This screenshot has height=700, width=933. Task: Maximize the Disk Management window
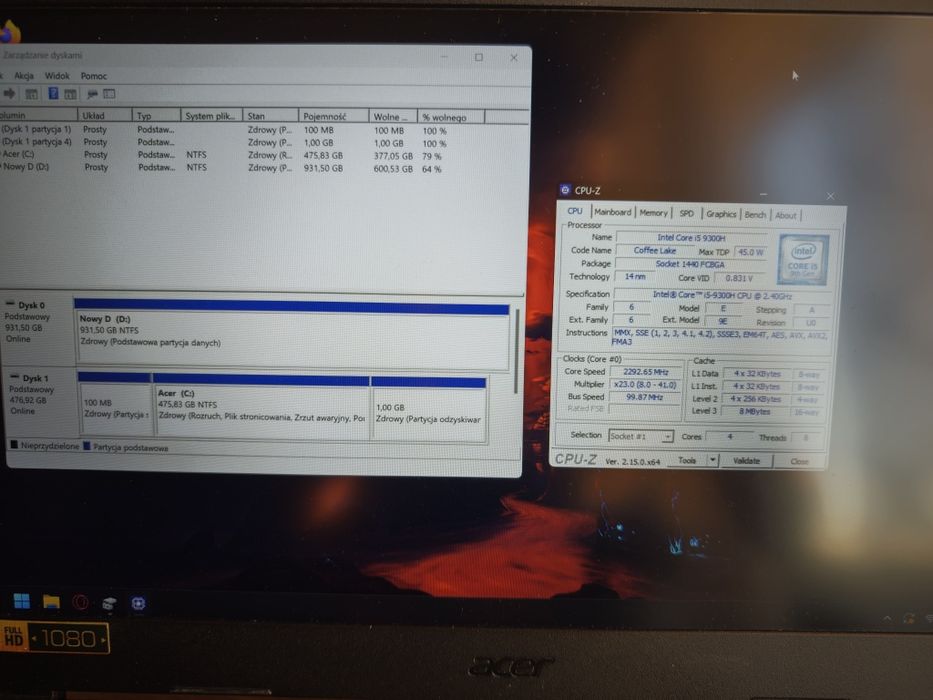479,57
